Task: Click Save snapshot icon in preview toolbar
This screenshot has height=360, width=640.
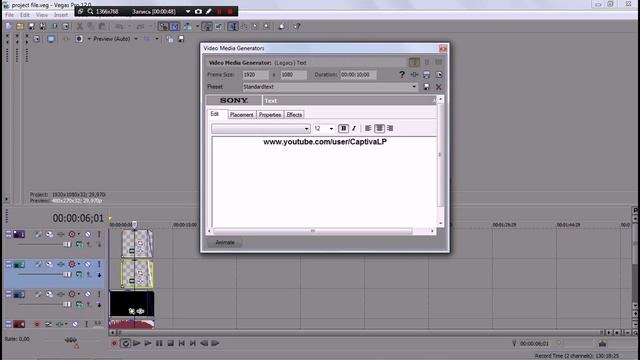Action: tap(181, 39)
